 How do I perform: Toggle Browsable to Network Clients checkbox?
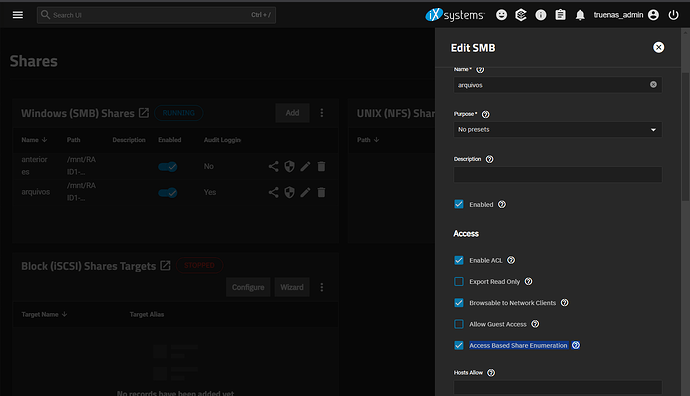click(x=459, y=303)
